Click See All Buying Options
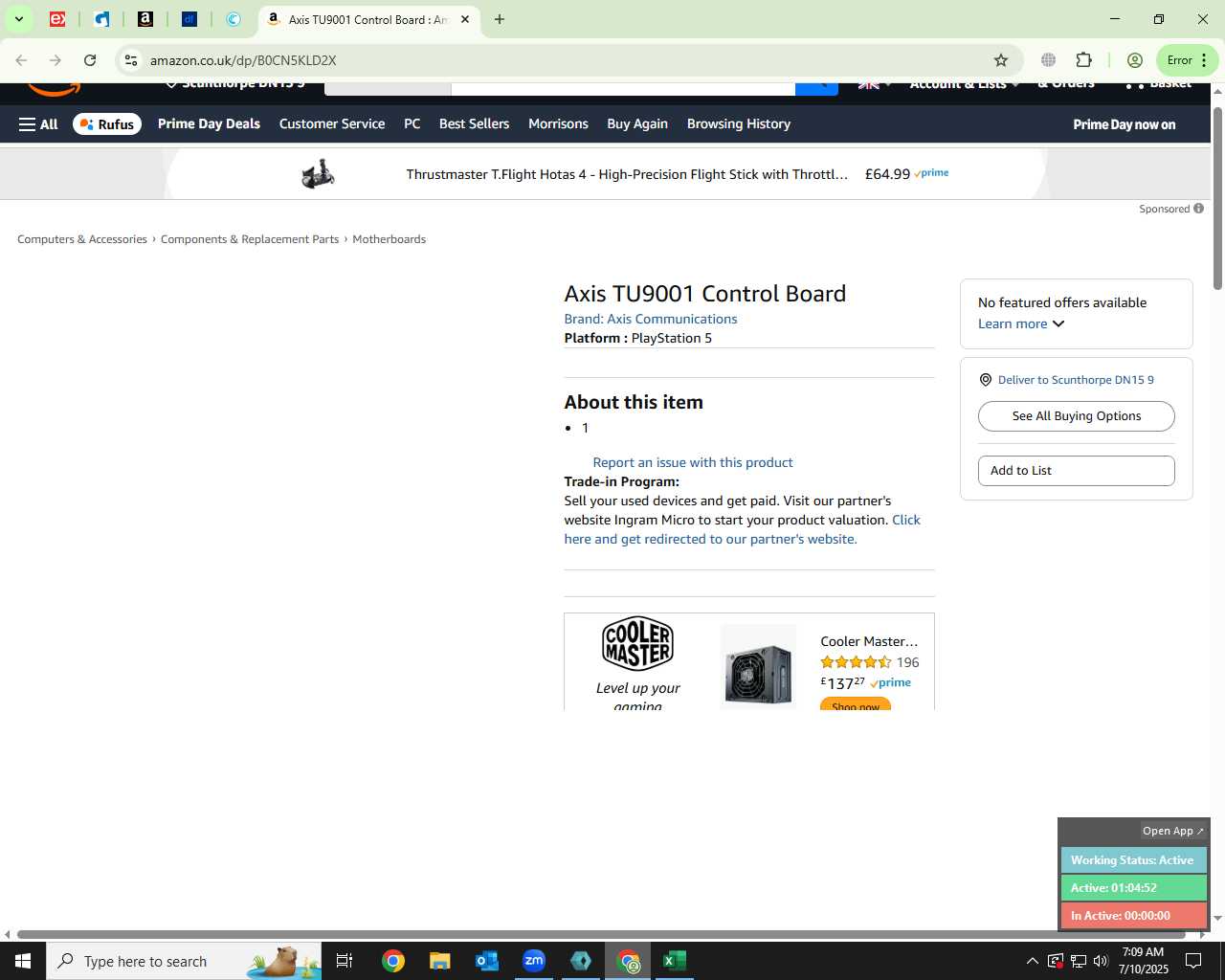The height and width of the screenshot is (980, 1225). tap(1077, 416)
